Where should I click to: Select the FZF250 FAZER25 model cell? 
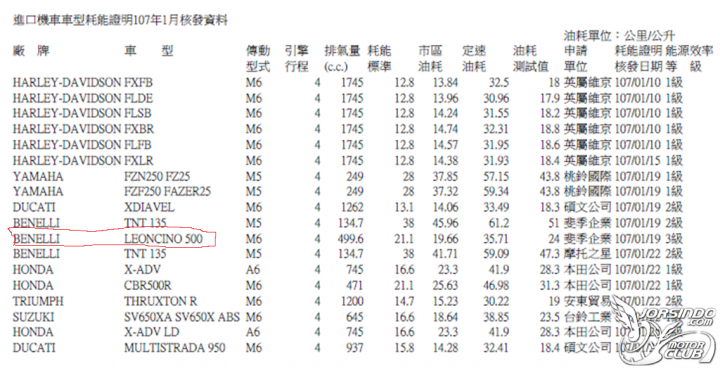coord(167,192)
